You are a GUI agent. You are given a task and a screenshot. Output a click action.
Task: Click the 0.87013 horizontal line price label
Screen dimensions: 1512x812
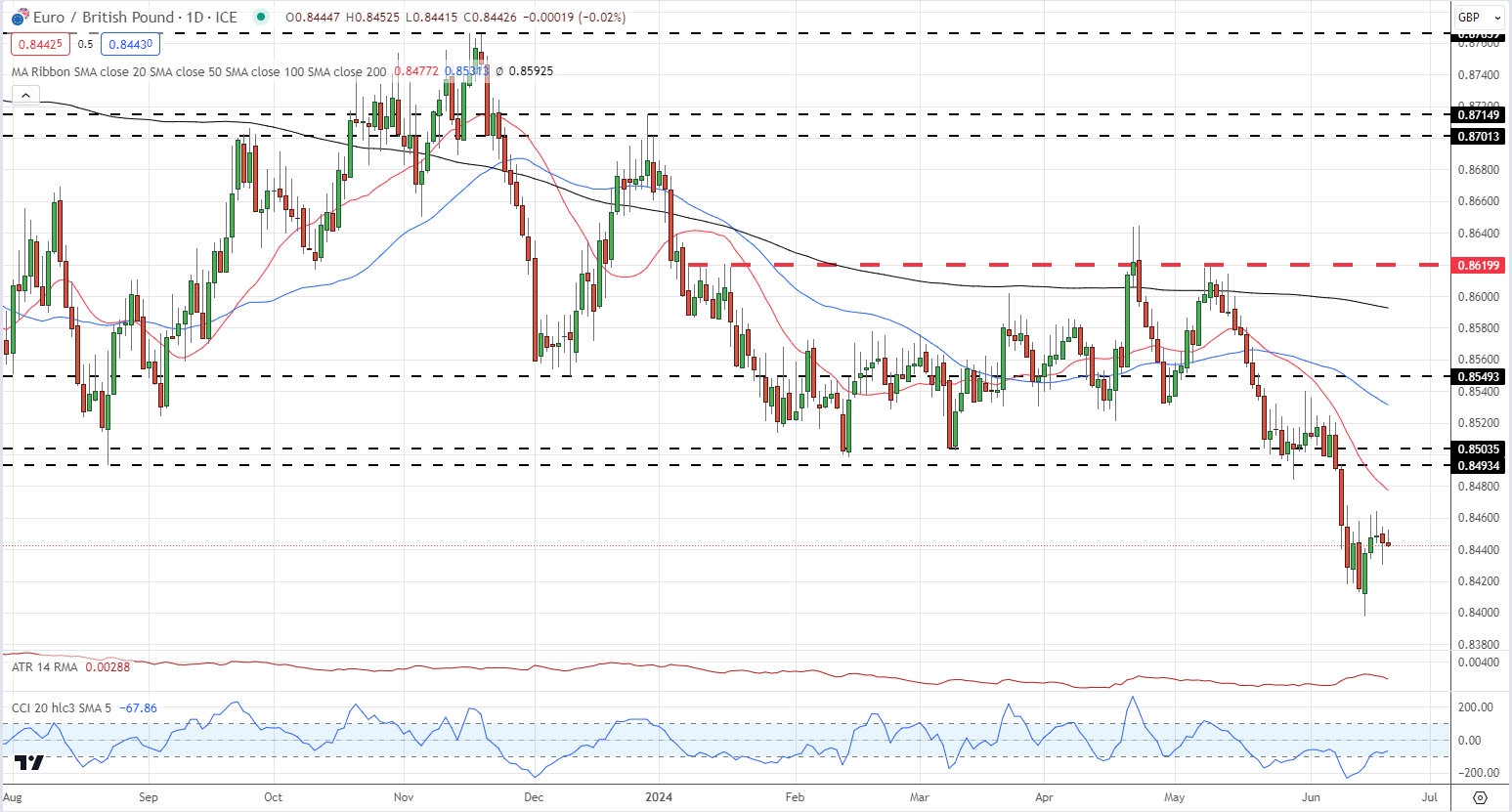1479,136
